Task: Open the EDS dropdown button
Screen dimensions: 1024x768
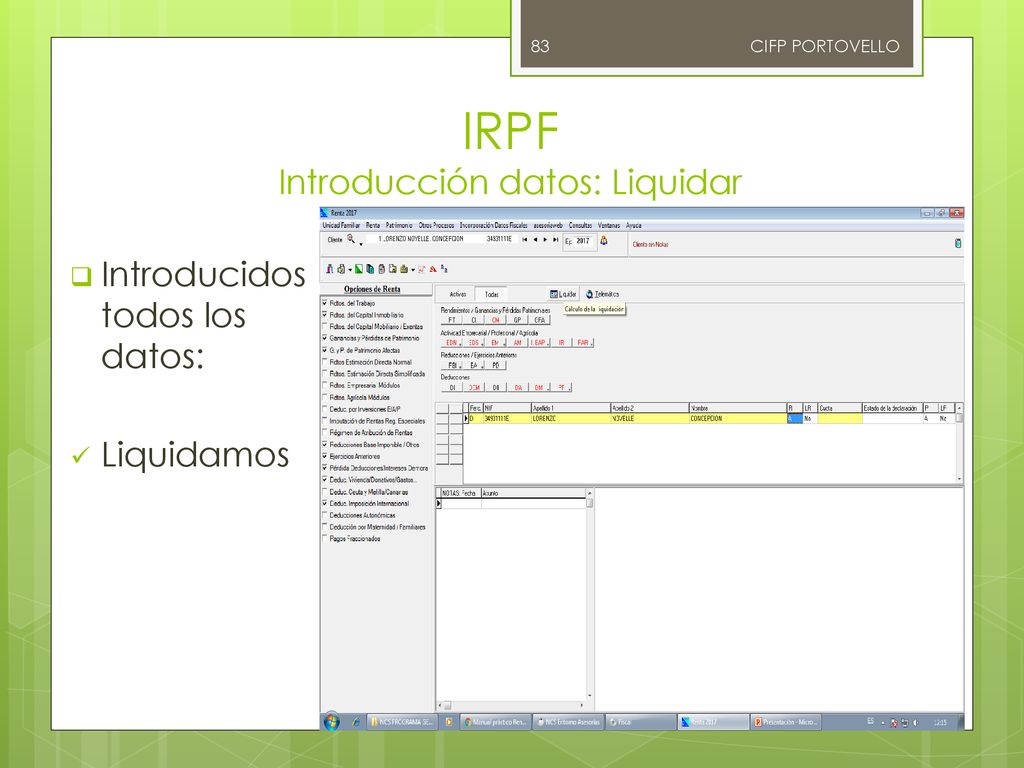Action: pos(475,342)
